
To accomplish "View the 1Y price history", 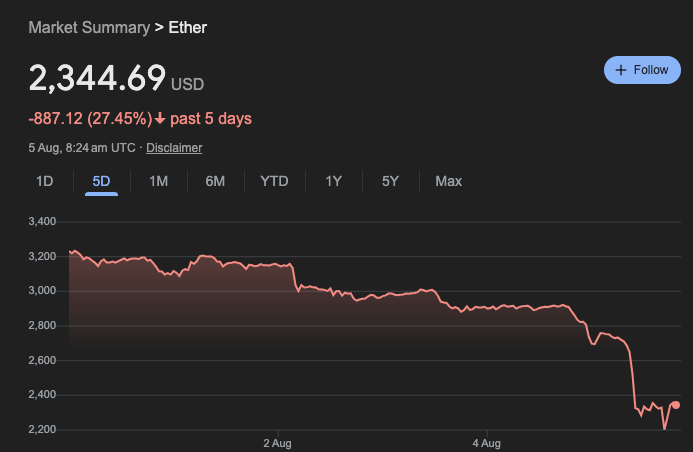I will click(x=333, y=181).
